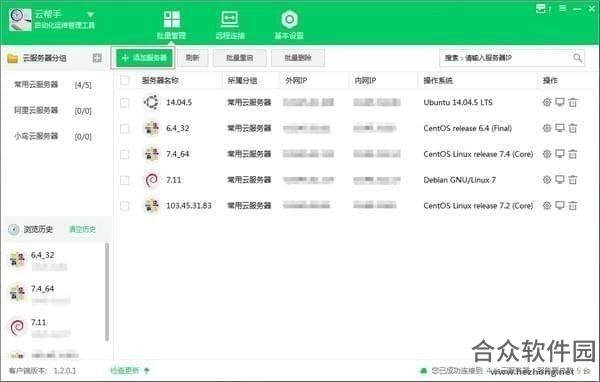Delete the 14.04.5 server with trash icon

(x=572, y=102)
